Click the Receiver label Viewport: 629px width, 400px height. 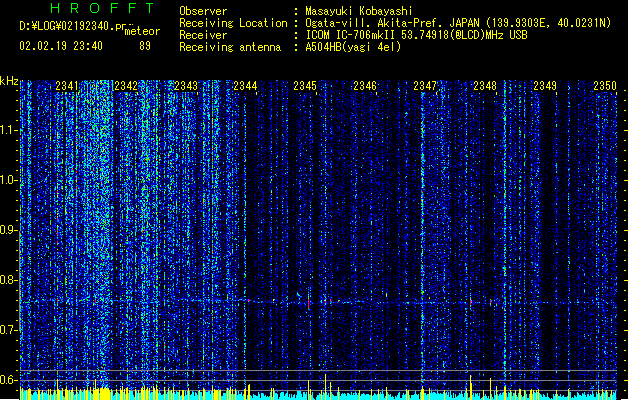(x=203, y=35)
